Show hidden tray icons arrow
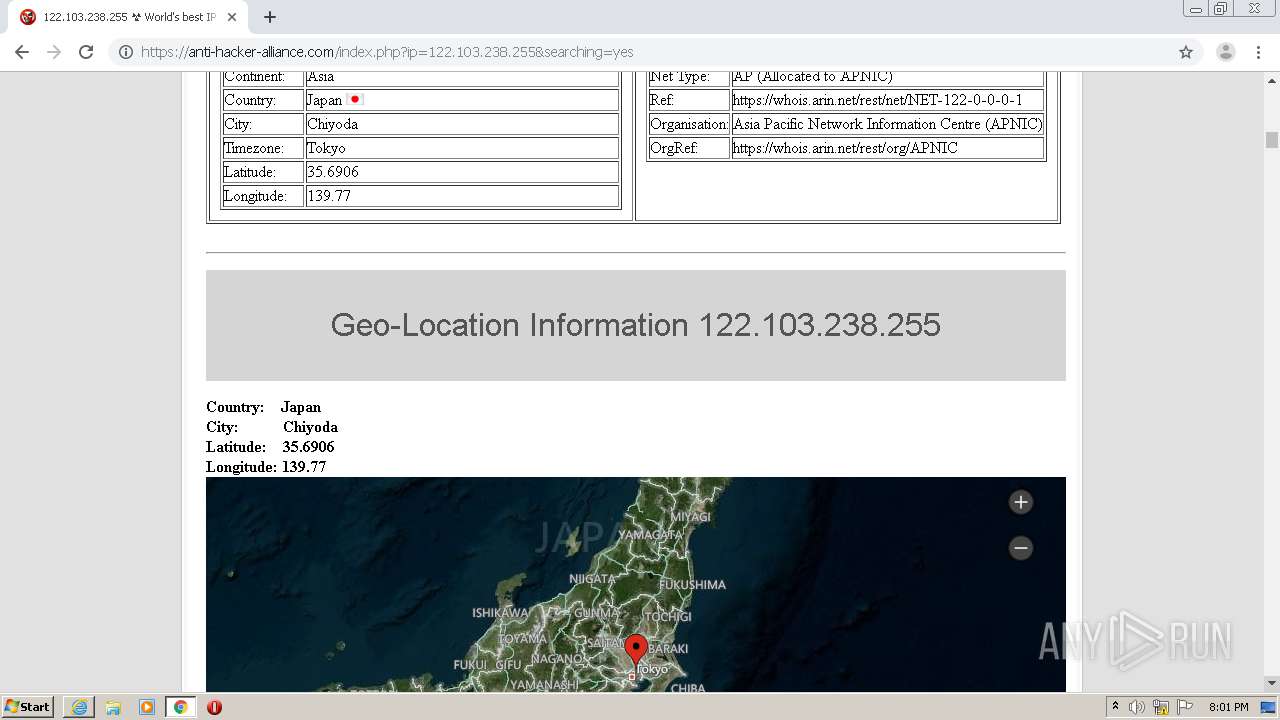Screen dimensions: 1280x720 click(1115, 707)
